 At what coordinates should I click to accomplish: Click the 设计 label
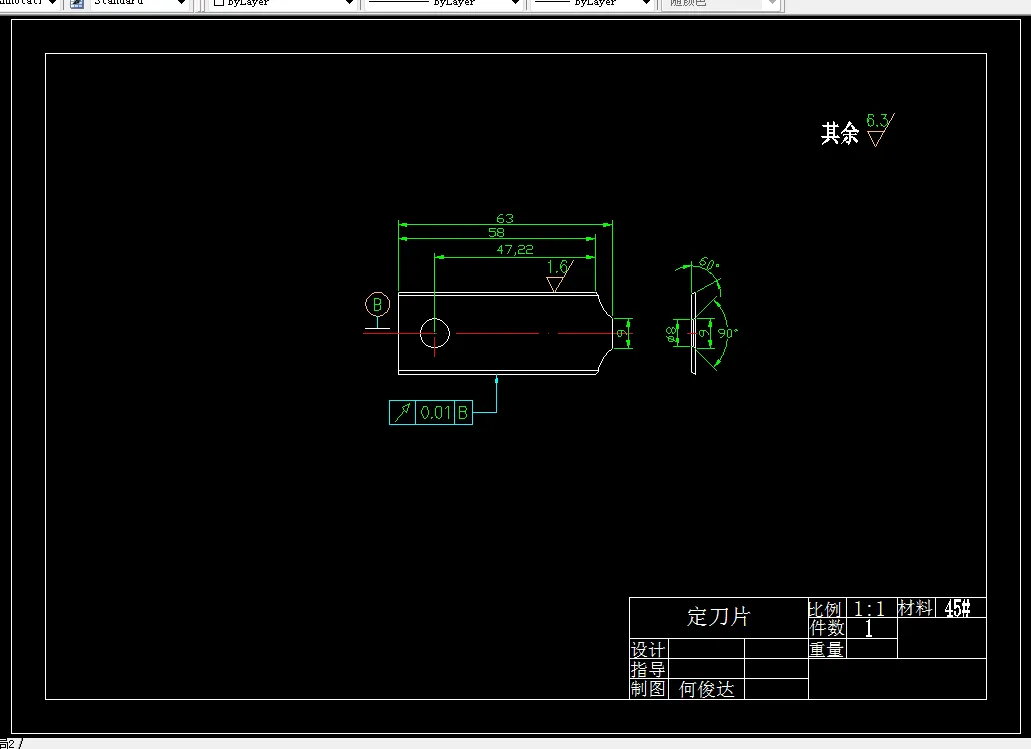point(648,650)
